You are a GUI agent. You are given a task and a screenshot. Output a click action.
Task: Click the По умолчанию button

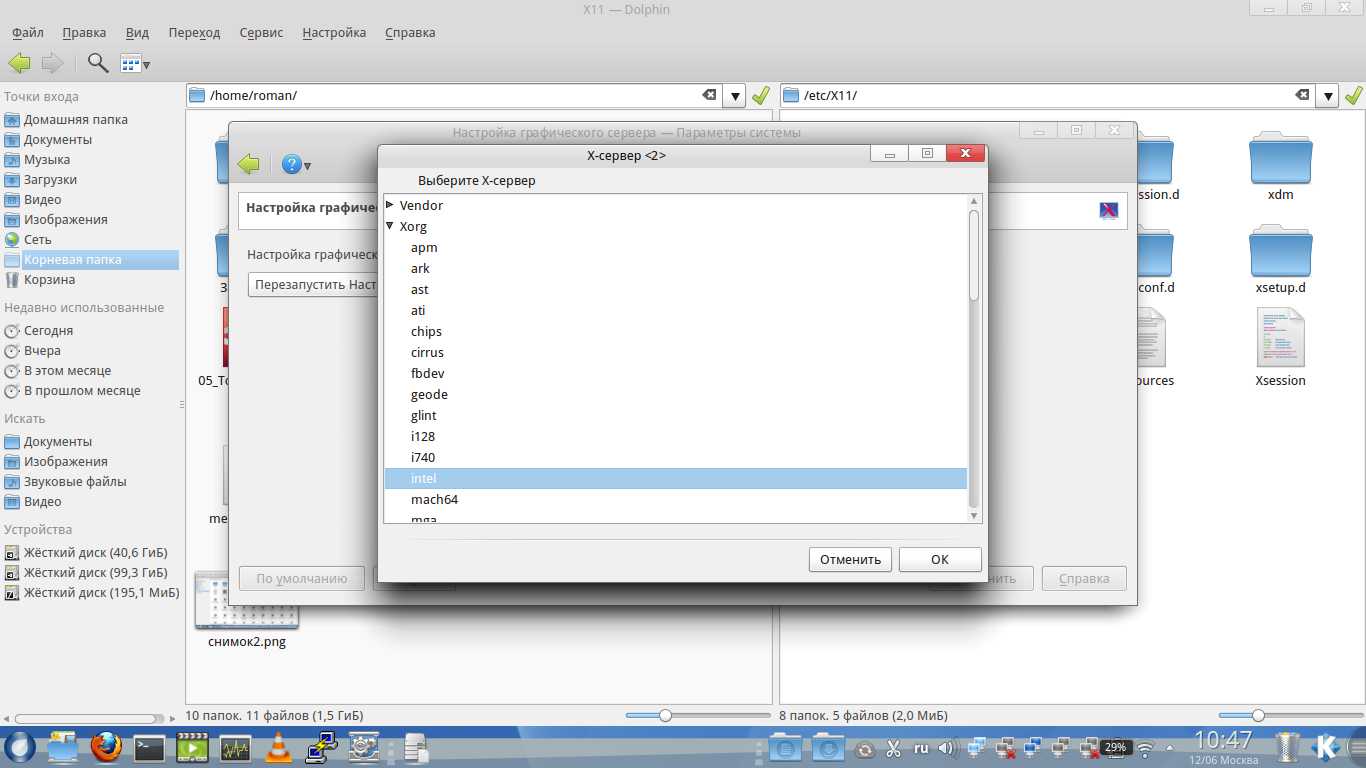pyautogui.click(x=301, y=578)
